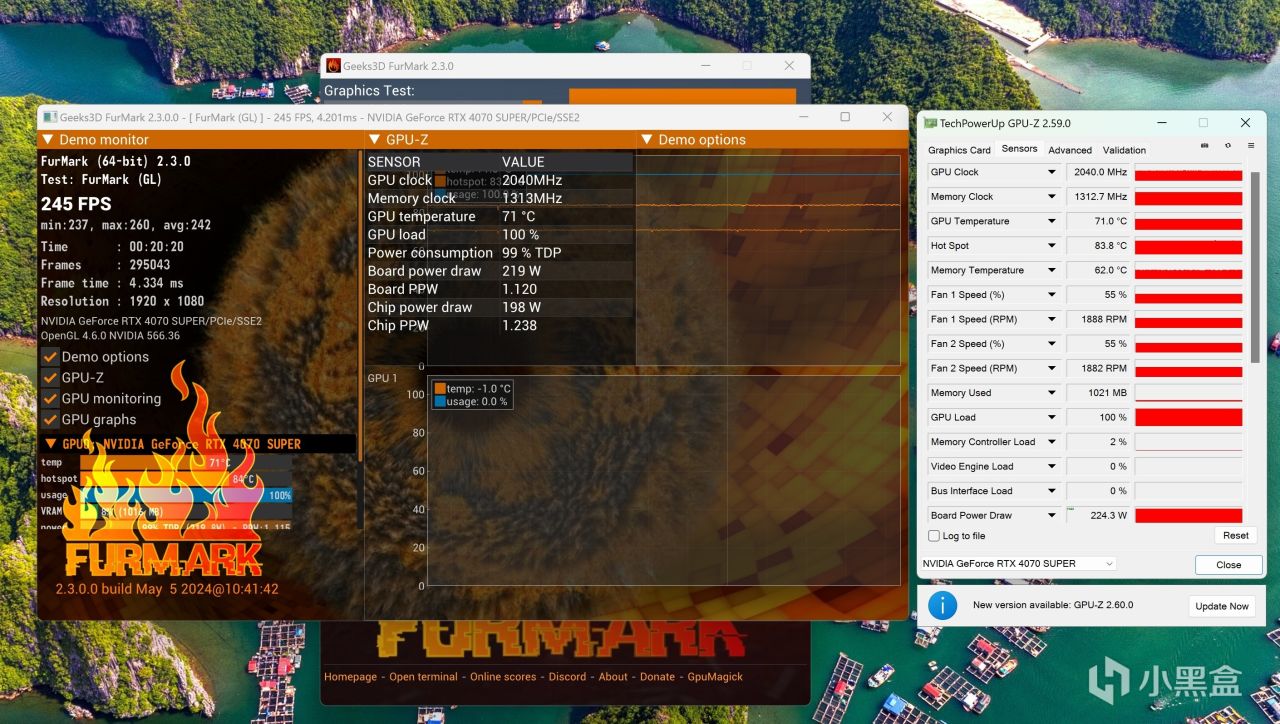The height and width of the screenshot is (724, 1280).
Task: Open the Video Engine Load dropdown
Action: coord(1051,466)
